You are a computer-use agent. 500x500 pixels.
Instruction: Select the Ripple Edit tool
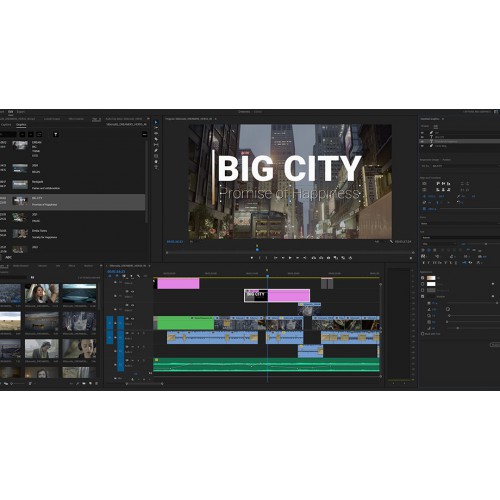(x=156, y=133)
